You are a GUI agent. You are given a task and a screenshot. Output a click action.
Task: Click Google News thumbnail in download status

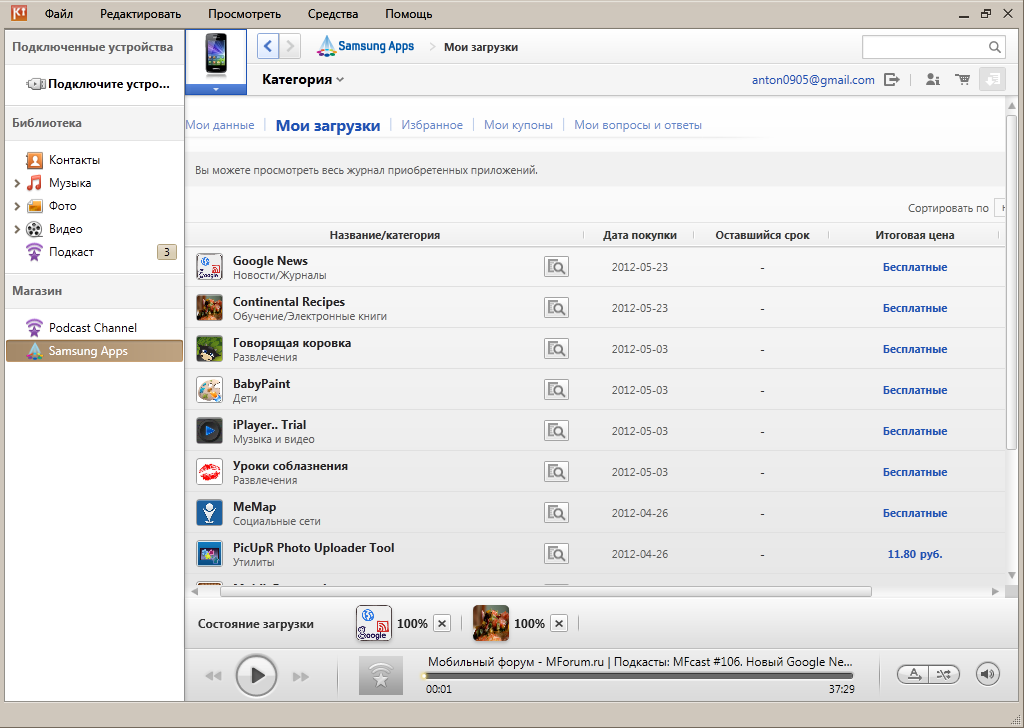(374, 623)
